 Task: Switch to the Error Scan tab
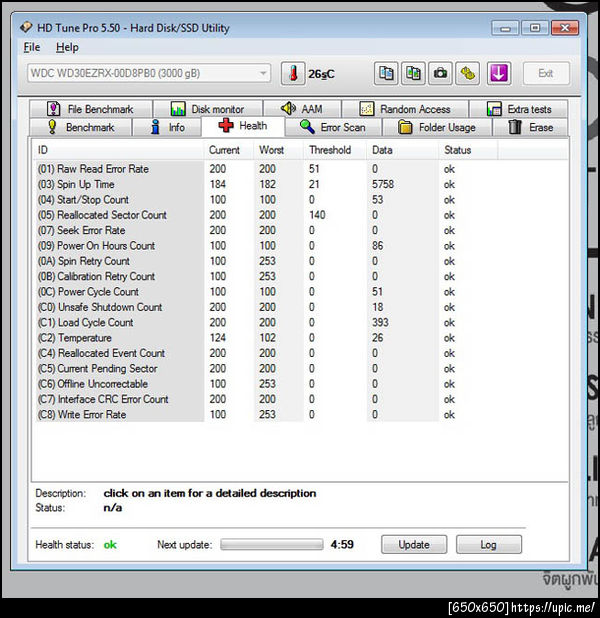tap(333, 127)
